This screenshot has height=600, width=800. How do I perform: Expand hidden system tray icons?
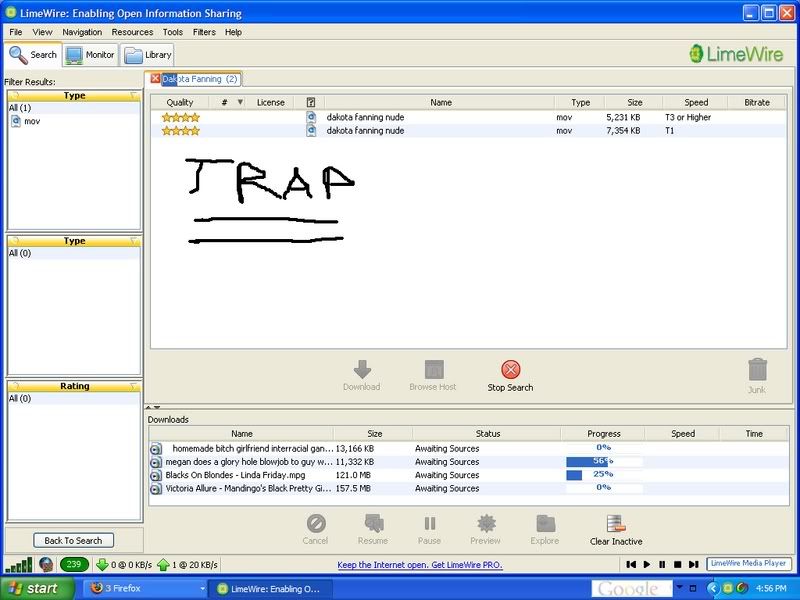tap(713, 588)
